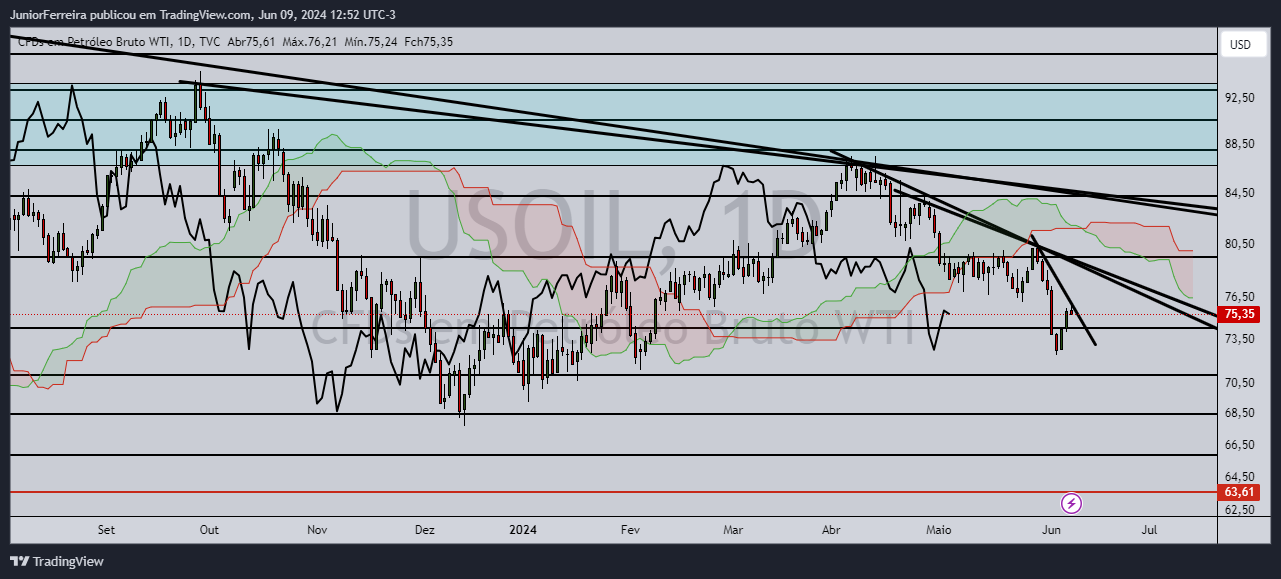Click the TVC source label in header
Screen dimensions: 1281x579
pyautogui.click(x=210, y=42)
